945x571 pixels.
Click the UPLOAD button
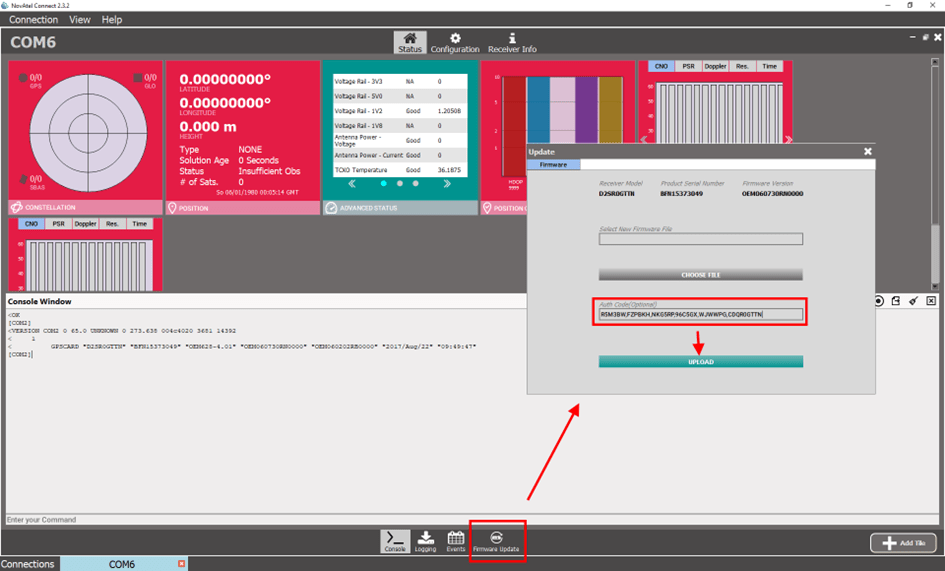(700, 361)
